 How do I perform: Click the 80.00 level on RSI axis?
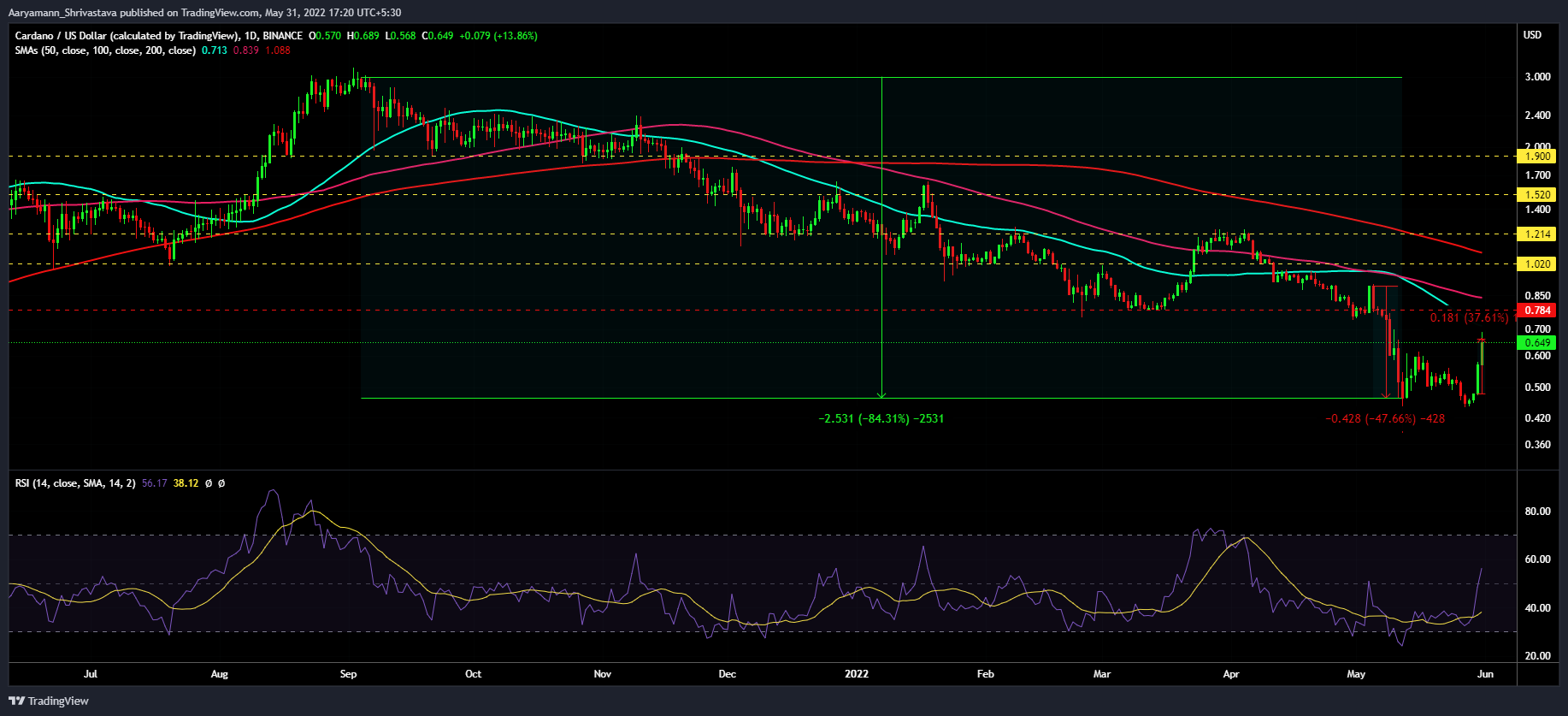(x=1537, y=512)
